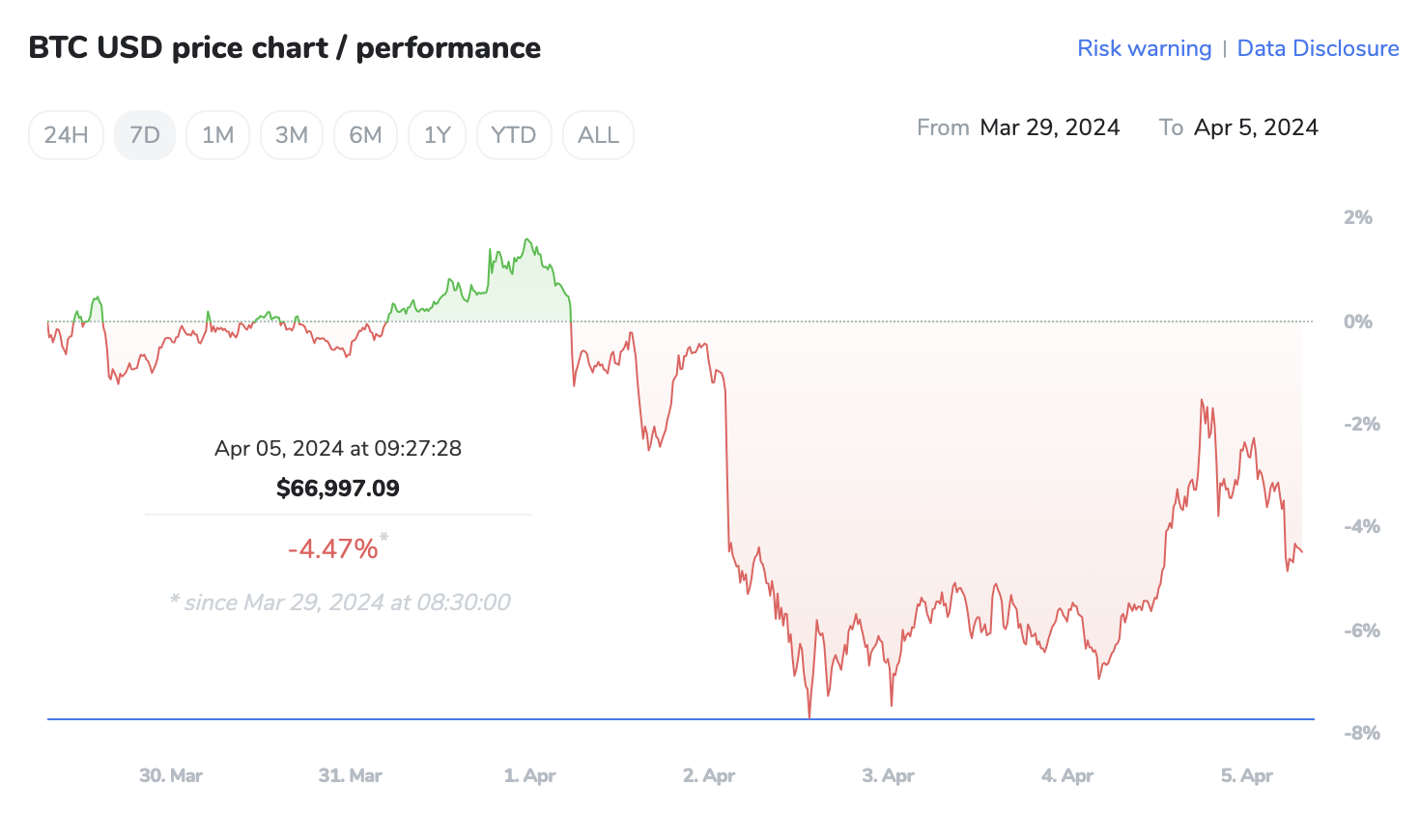
Task: Open the Risk warning link
Action: (x=1144, y=48)
